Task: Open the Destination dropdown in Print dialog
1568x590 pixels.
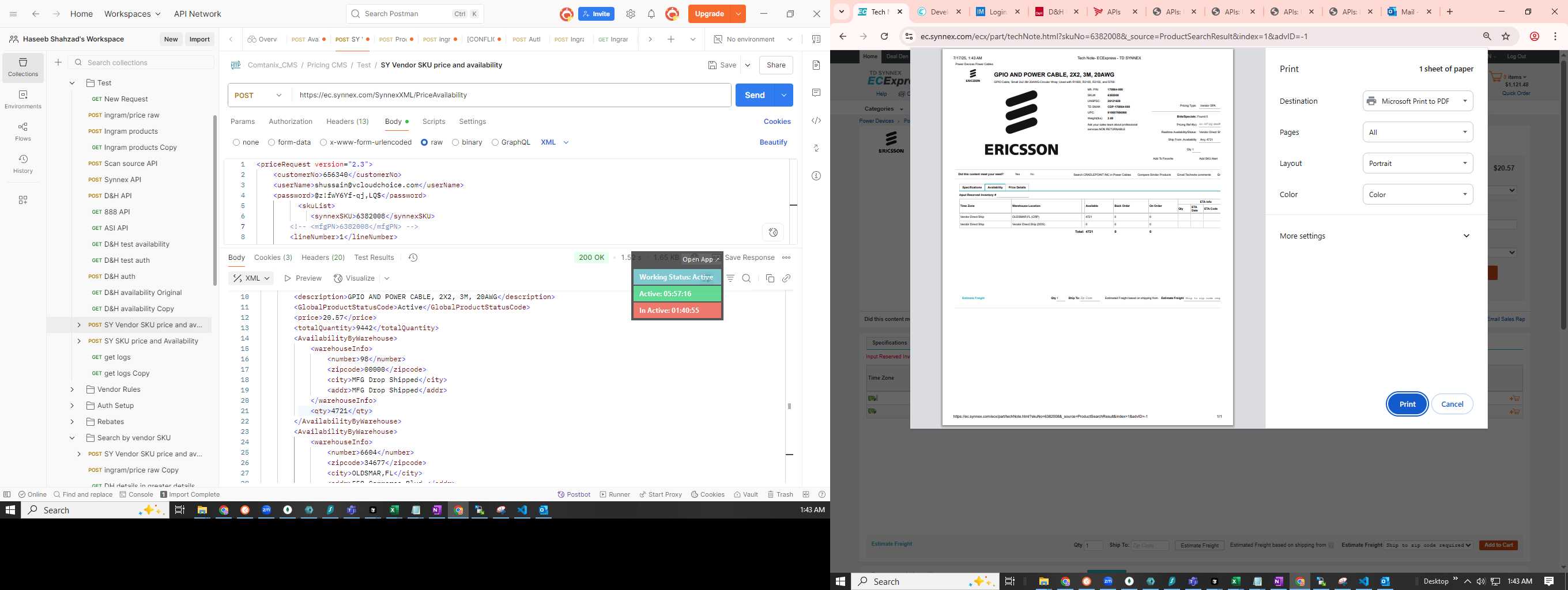Action: [1418, 101]
